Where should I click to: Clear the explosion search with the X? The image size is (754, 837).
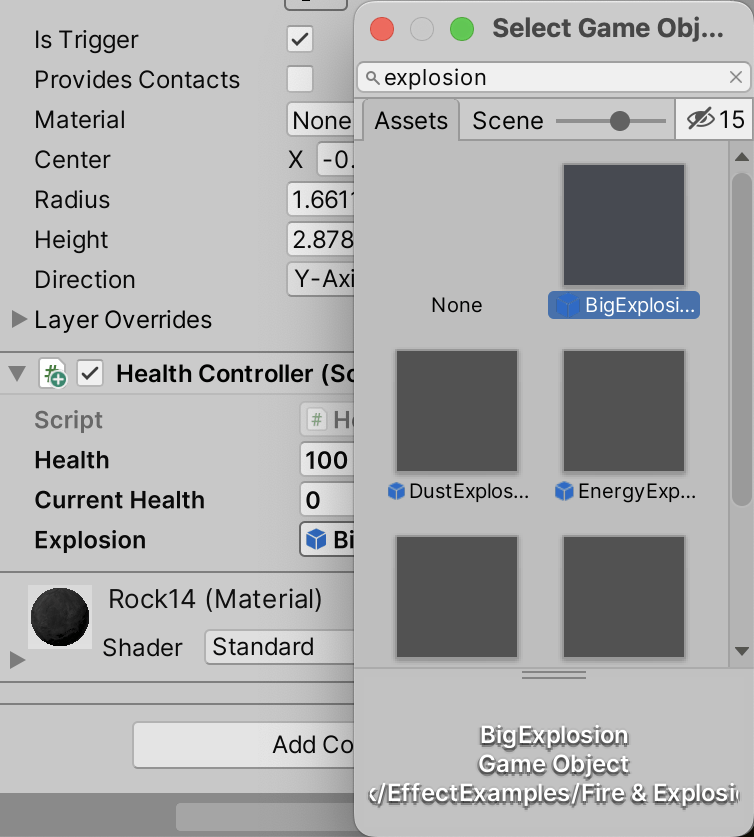click(x=735, y=77)
